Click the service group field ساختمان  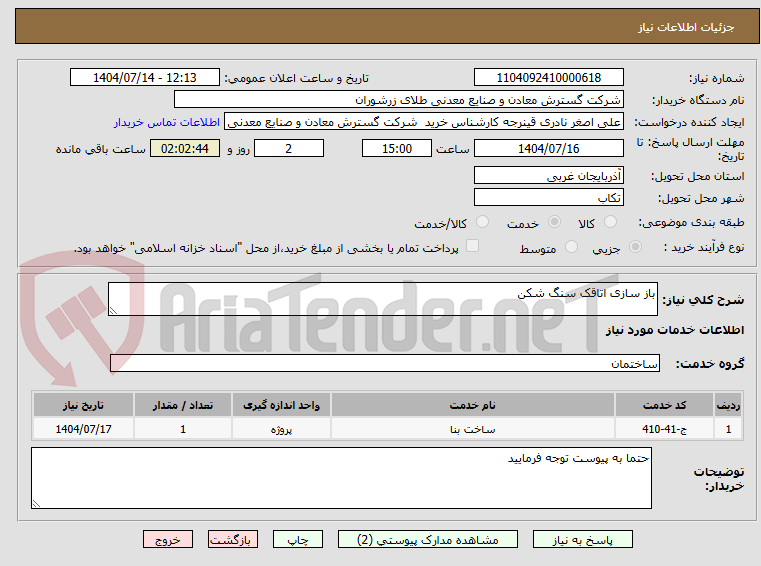[385, 364]
